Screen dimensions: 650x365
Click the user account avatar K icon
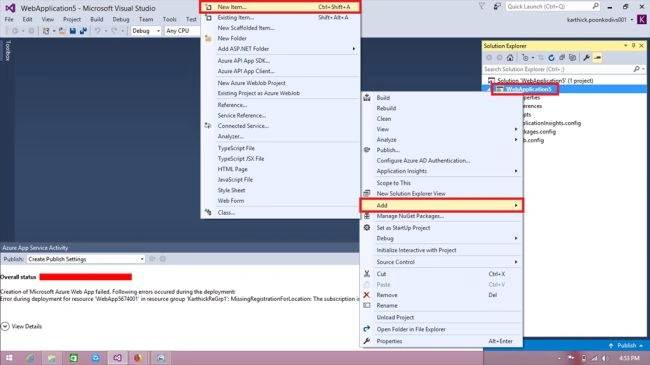(642, 19)
